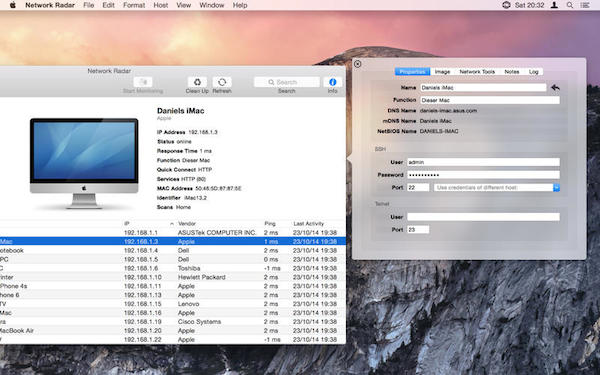
Task: Click the Start Monitoring toolbar icon
Action: (x=143, y=82)
